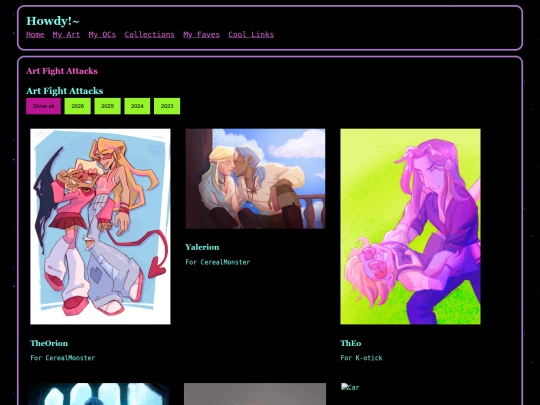Viewport: 540px width, 405px height.
Task: Open the blue window artwork thumbnail
Action: (x=98, y=394)
